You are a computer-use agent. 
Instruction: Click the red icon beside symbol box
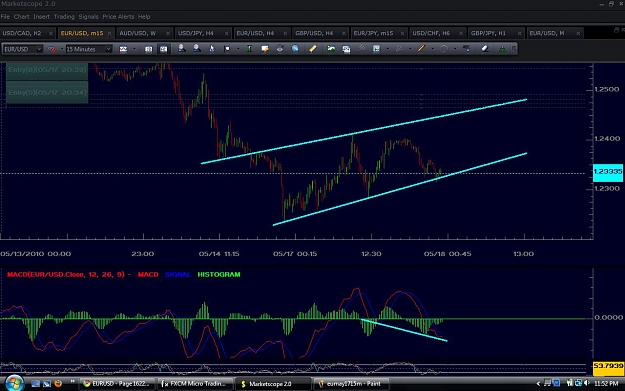pos(51,49)
